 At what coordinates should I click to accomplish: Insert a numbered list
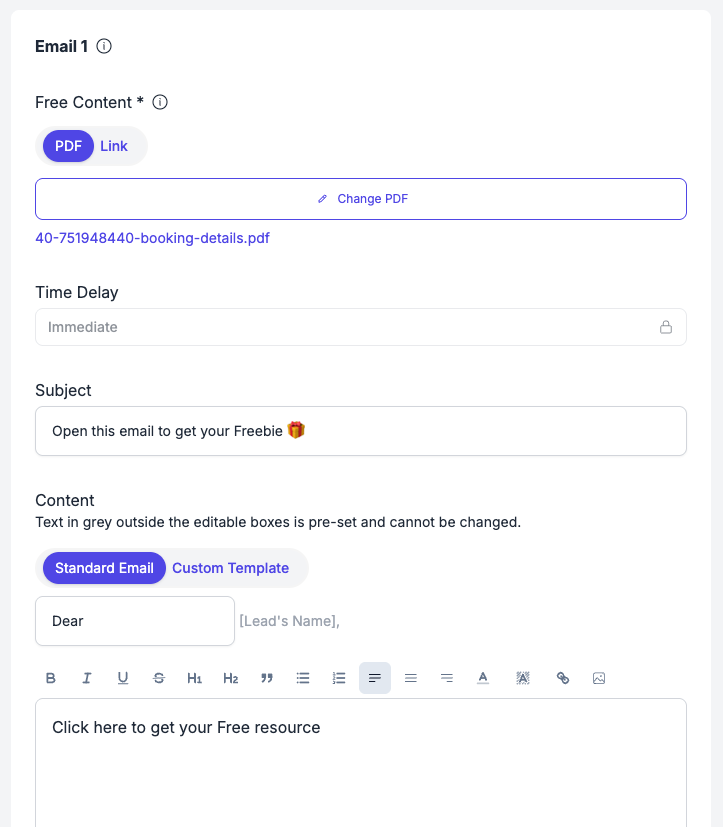coord(339,678)
